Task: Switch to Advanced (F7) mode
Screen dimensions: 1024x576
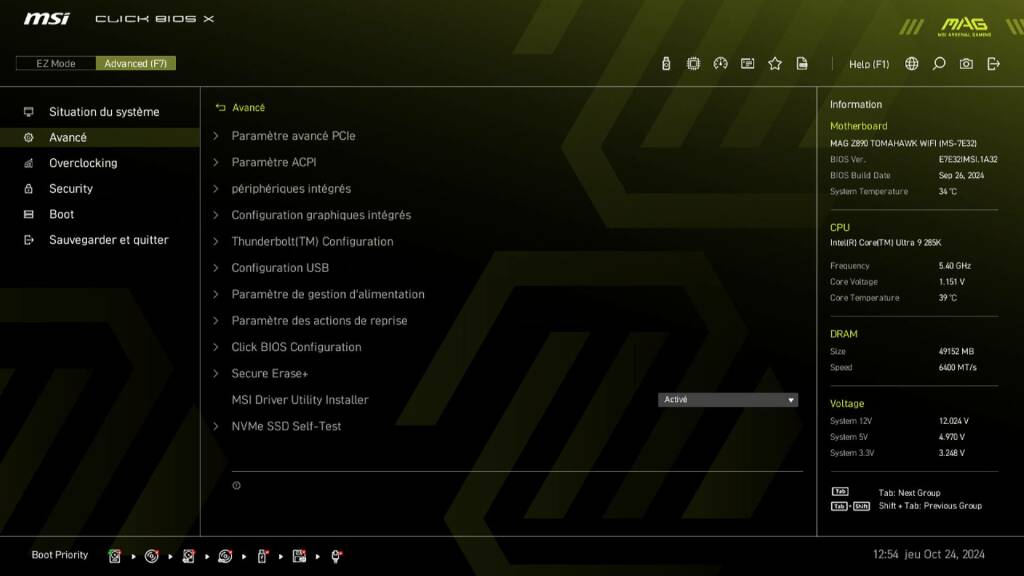Action: coord(136,64)
